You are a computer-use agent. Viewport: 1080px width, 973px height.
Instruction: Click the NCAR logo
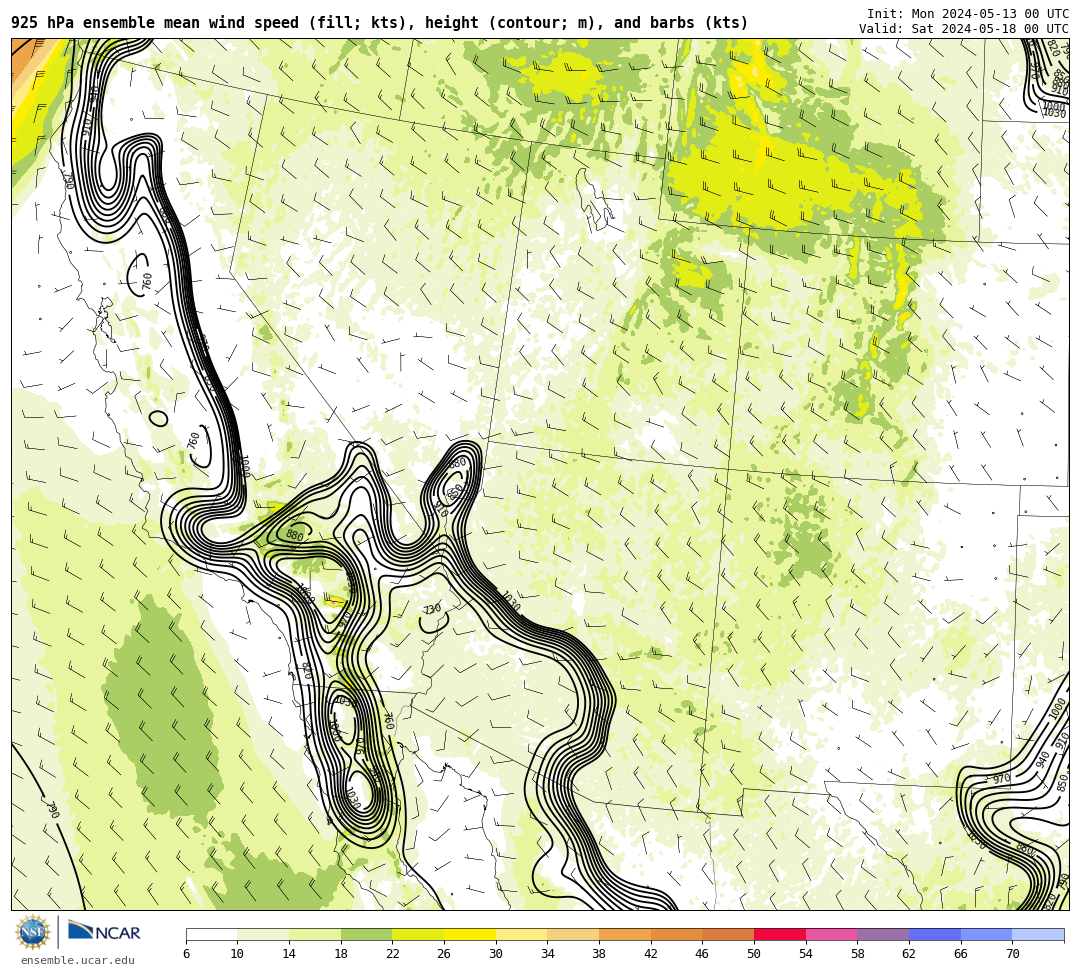tap(104, 932)
